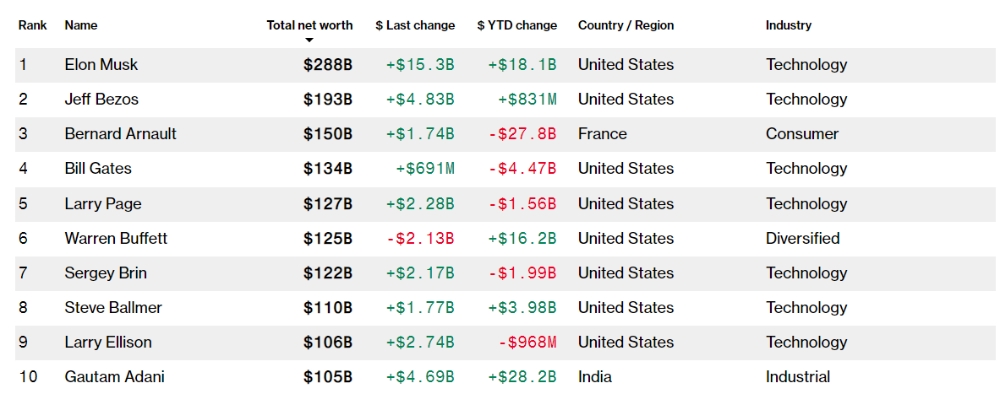
Task: Select the Country / Region column header
Action: (626, 26)
